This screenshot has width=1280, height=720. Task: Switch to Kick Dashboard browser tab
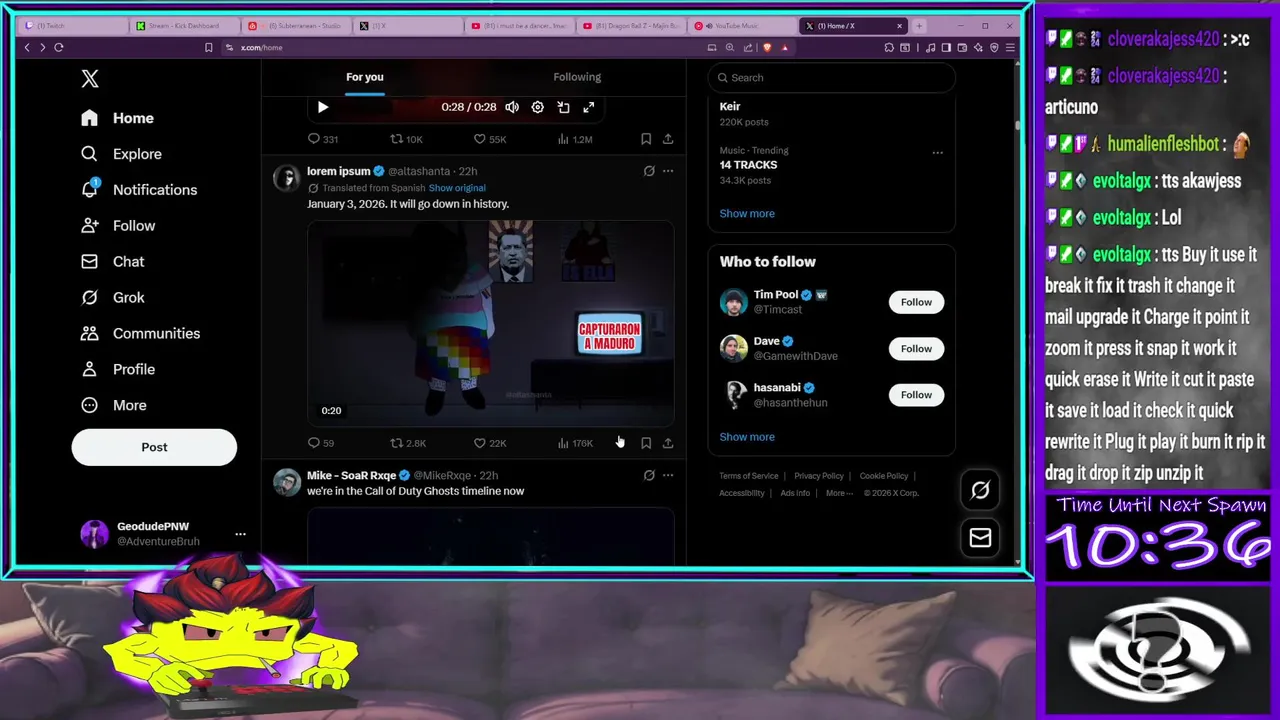pos(184,26)
